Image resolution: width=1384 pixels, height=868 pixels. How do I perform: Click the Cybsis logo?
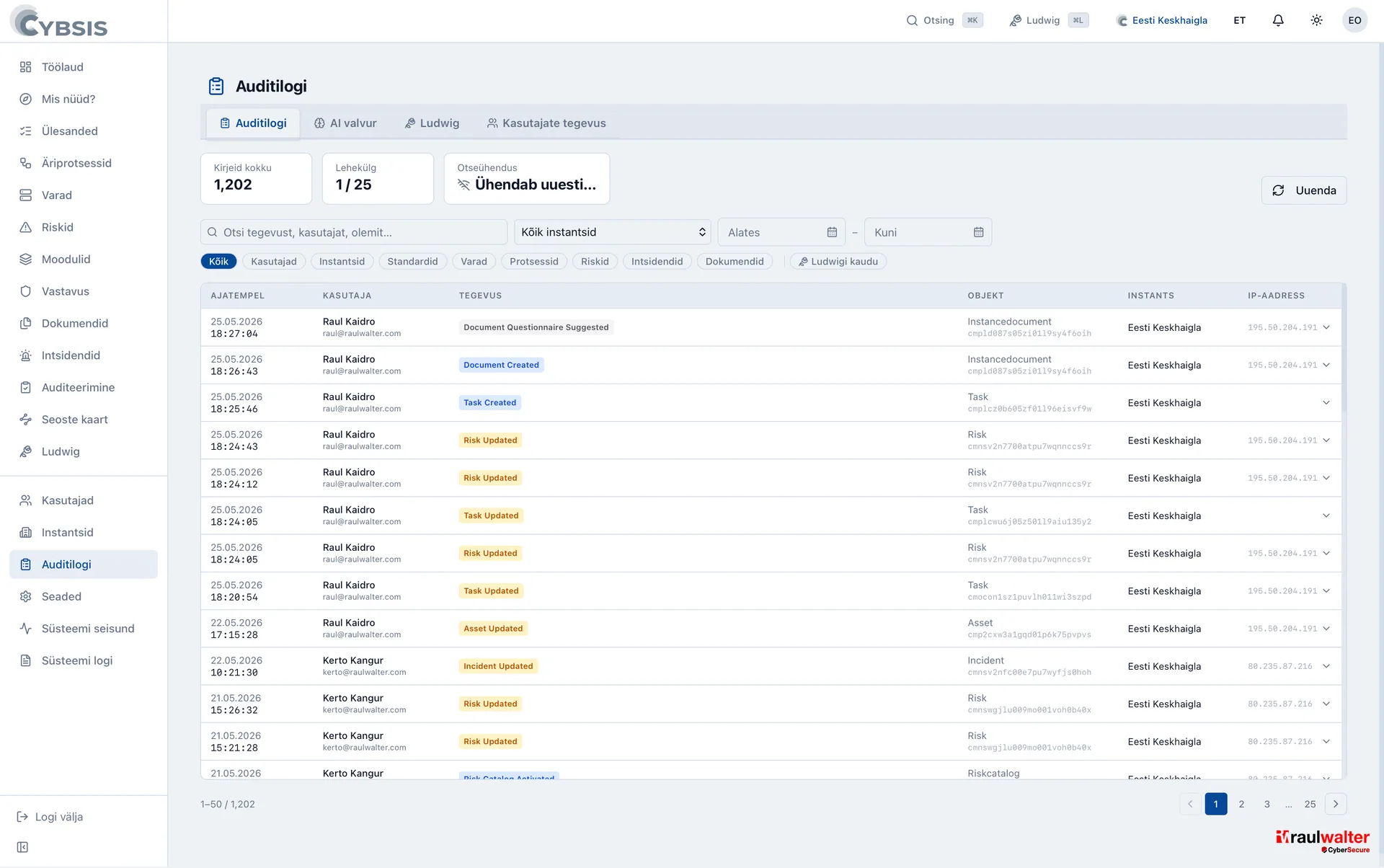pyautogui.click(x=59, y=22)
